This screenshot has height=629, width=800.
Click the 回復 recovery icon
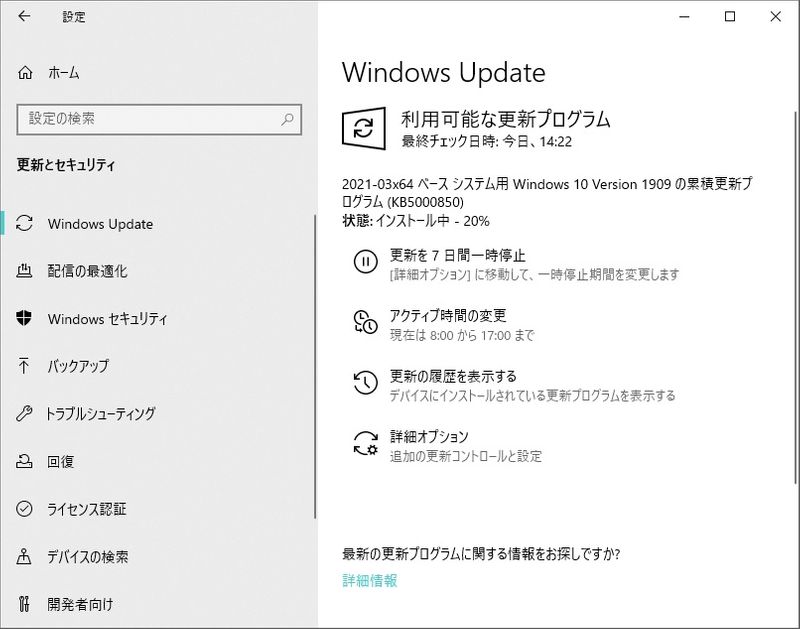click(24, 461)
